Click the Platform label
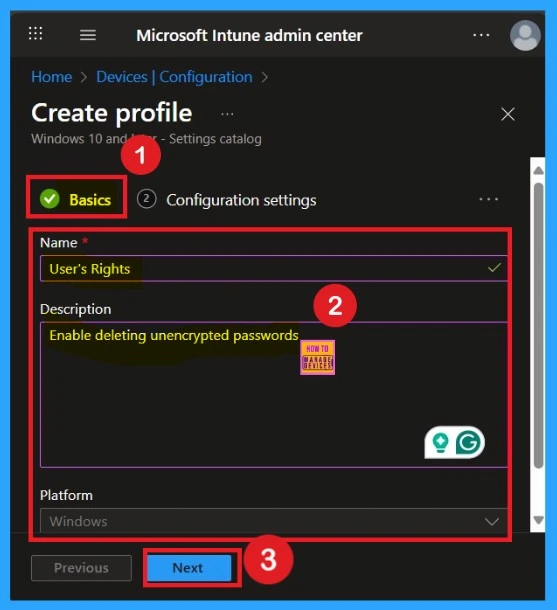 67,495
